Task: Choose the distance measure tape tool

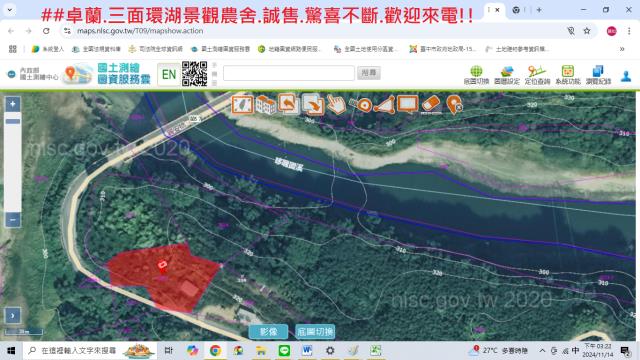Action: point(361,105)
